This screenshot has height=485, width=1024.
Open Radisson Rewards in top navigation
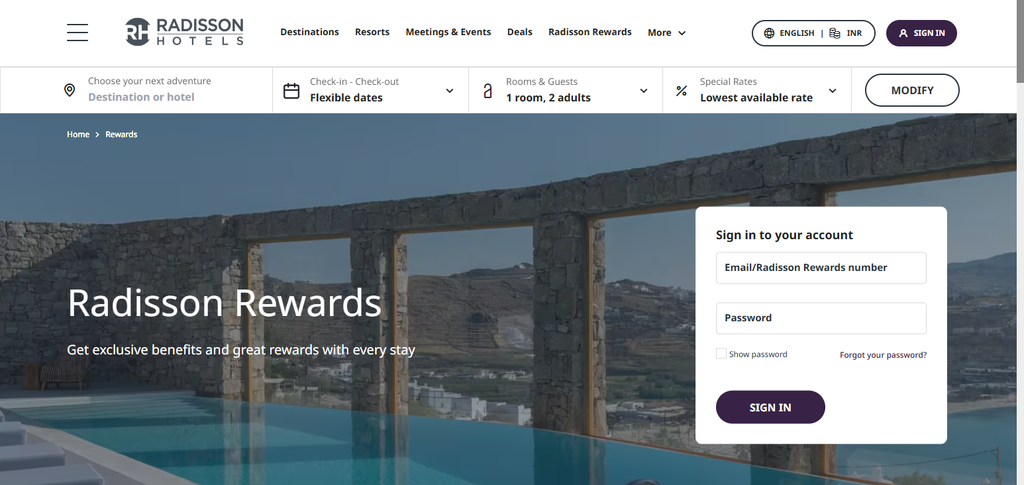[x=590, y=32]
